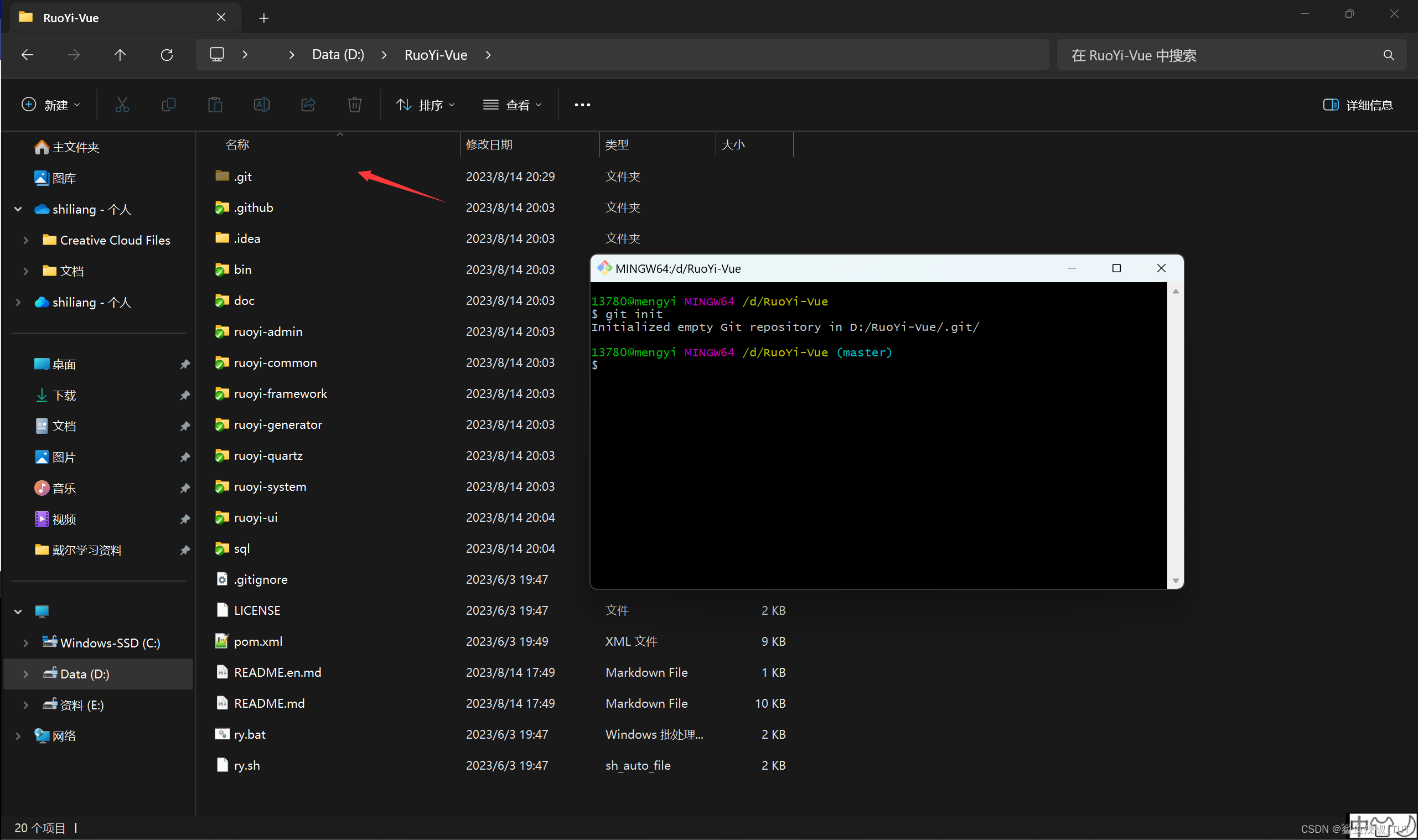The width and height of the screenshot is (1418, 840).
Task: Click the ruoyi-admin folder icon
Action: (x=222, y=331)
